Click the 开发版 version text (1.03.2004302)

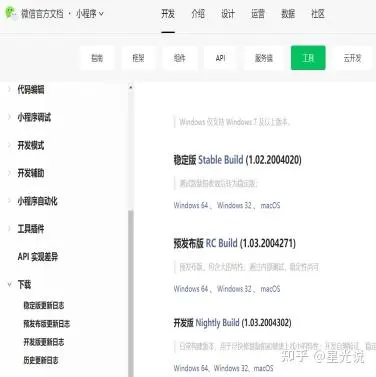coord(267,323)
